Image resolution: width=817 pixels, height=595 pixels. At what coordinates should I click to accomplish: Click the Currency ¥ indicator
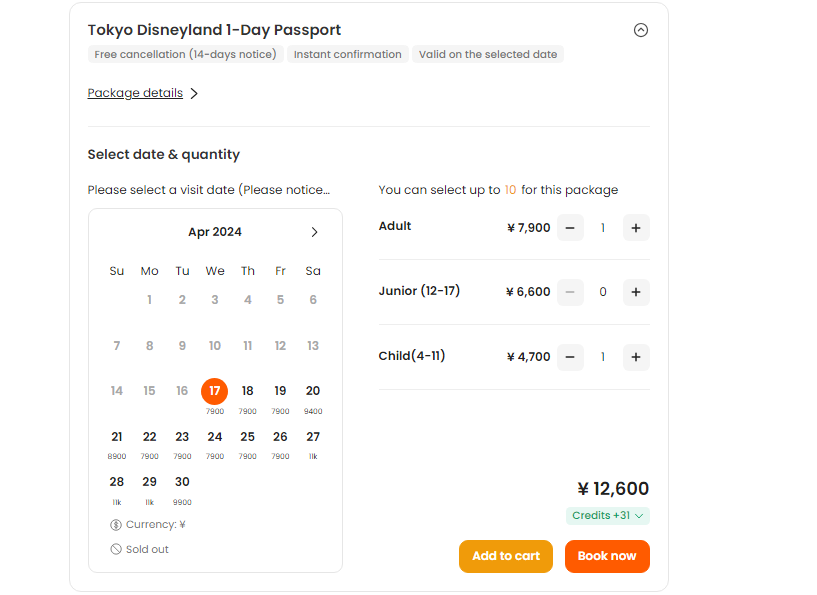coord(148,525)
